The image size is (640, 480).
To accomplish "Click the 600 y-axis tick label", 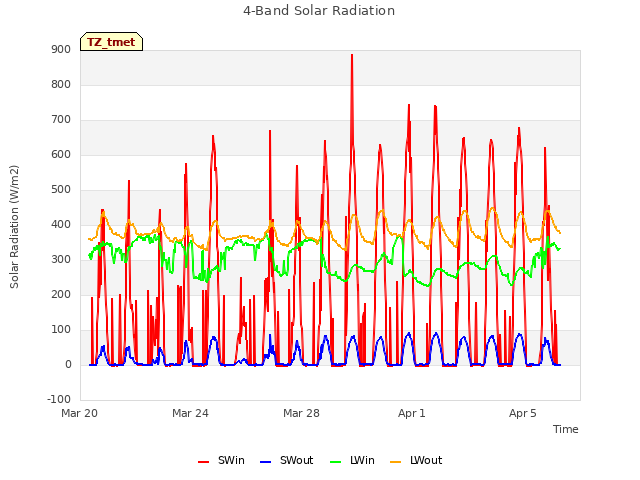I will point(61,155).
